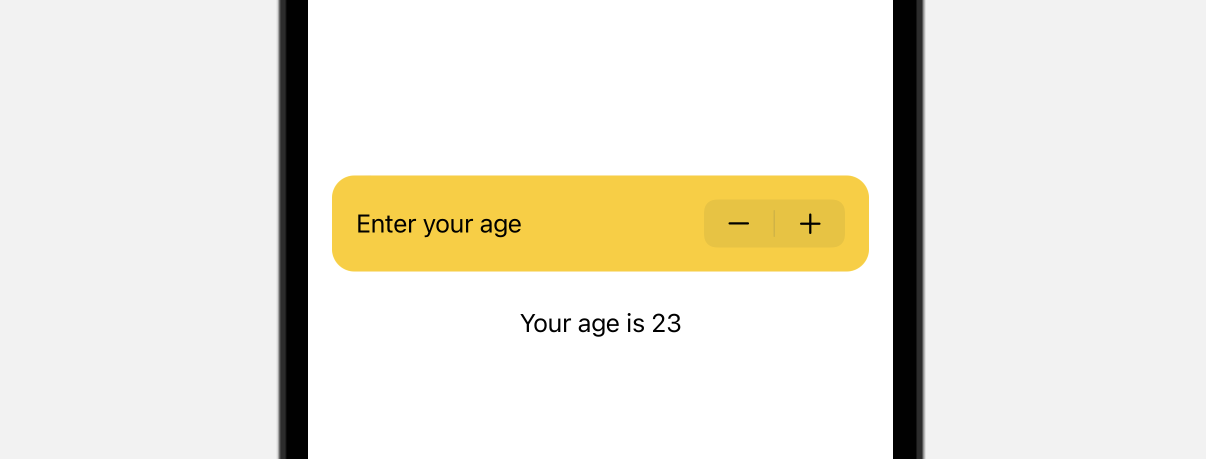The image size is (1206, 459).
Task: Click the black left bezel of the device
Action: [296, 230]
